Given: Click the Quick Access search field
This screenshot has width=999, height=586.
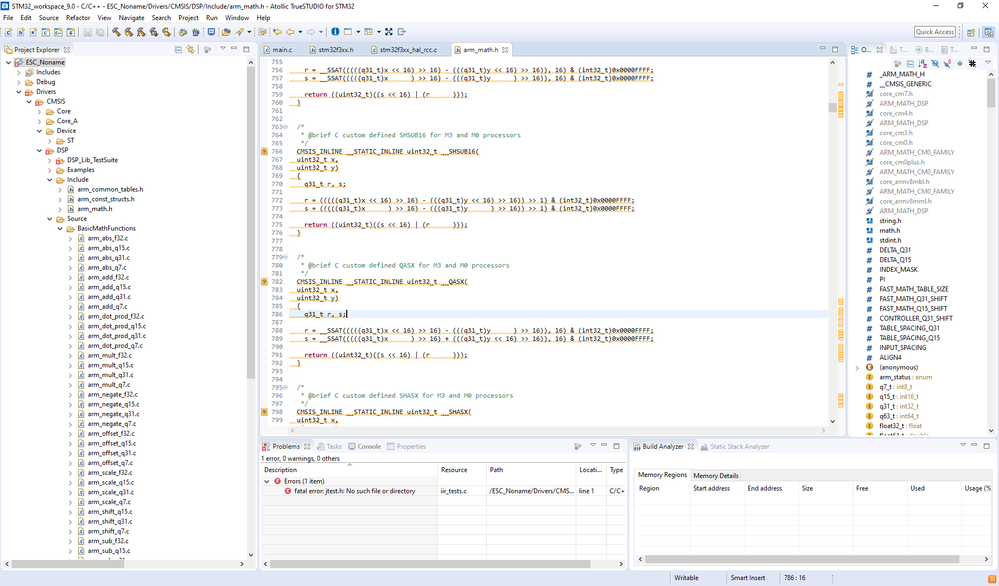Looking at the screenshot, I should 935,32.
